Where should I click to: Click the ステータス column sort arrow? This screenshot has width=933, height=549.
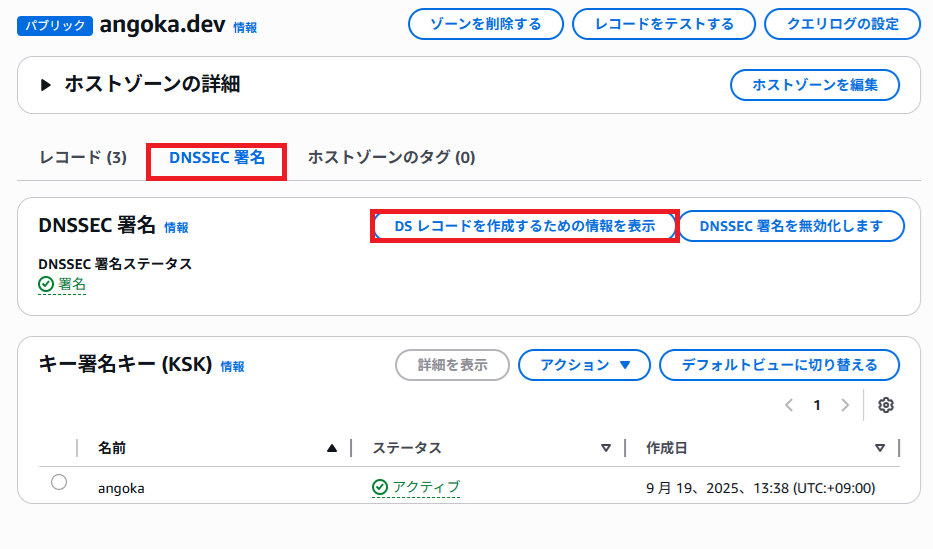click(x=605, y=448)
